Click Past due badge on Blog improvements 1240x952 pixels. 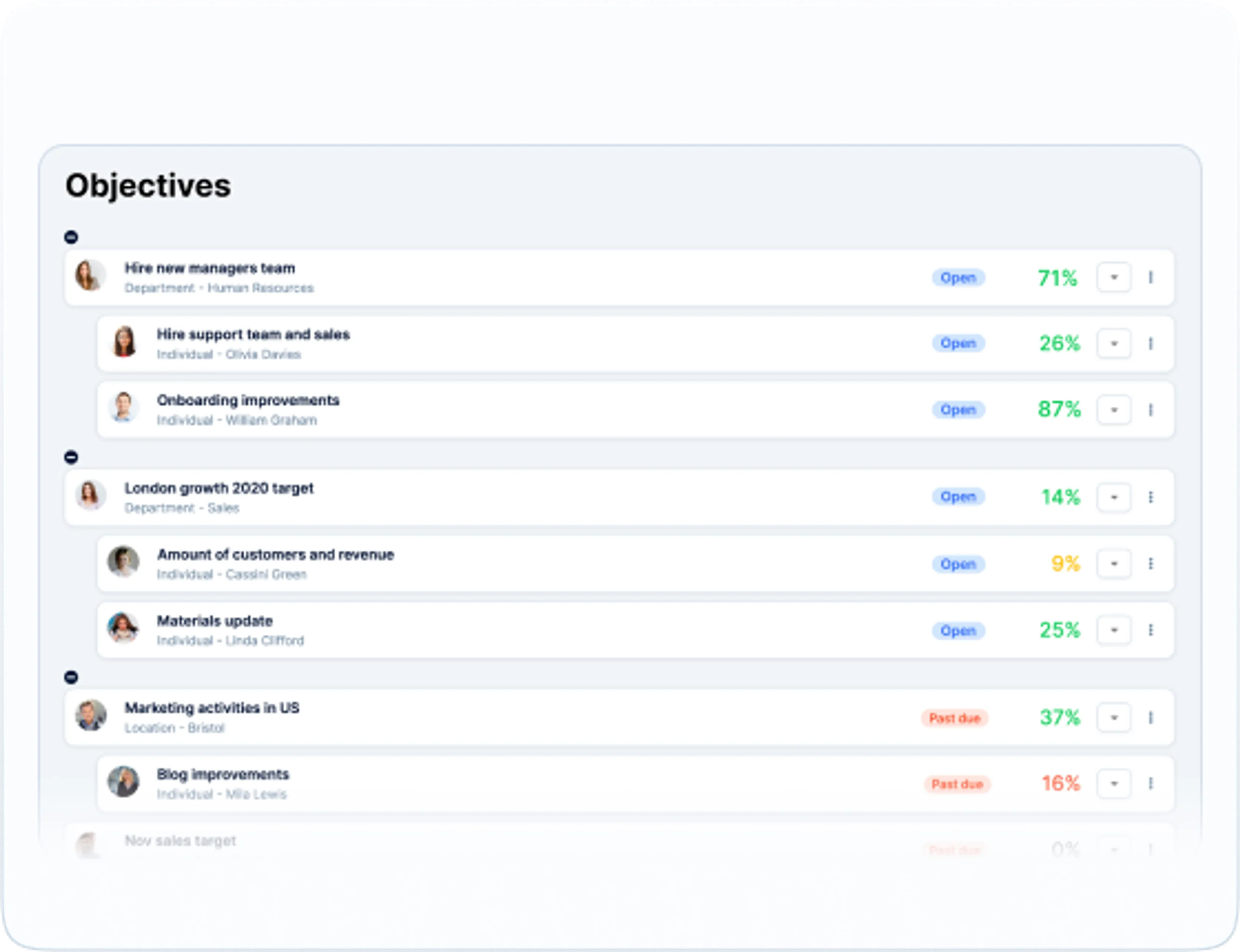957,784
